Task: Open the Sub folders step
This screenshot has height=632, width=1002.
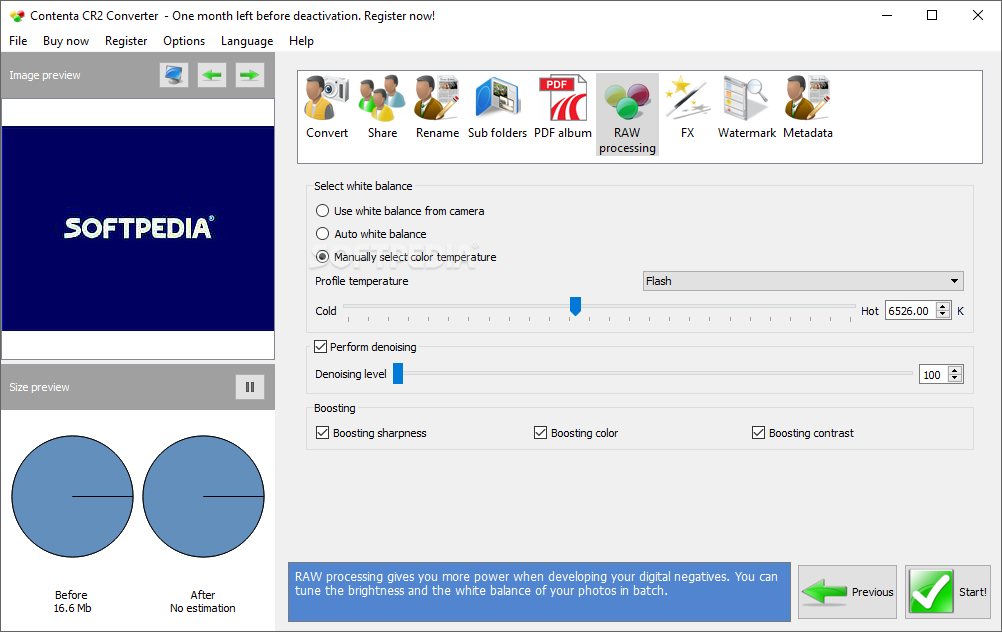Action: (x=497, y=107)
